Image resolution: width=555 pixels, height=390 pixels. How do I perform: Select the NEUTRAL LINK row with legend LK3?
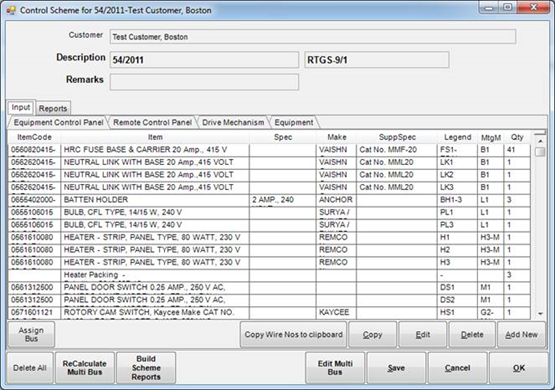point(269,187)
